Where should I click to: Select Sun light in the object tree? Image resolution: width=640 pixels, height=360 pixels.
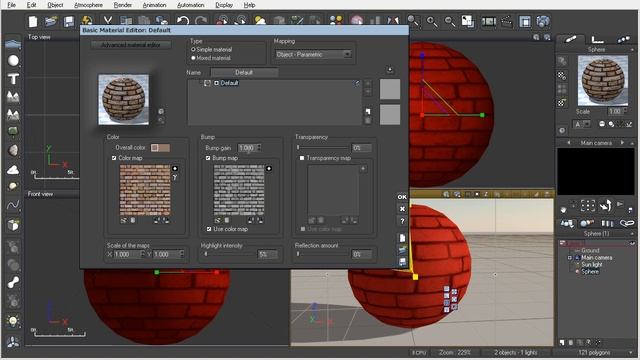[591, 264]
